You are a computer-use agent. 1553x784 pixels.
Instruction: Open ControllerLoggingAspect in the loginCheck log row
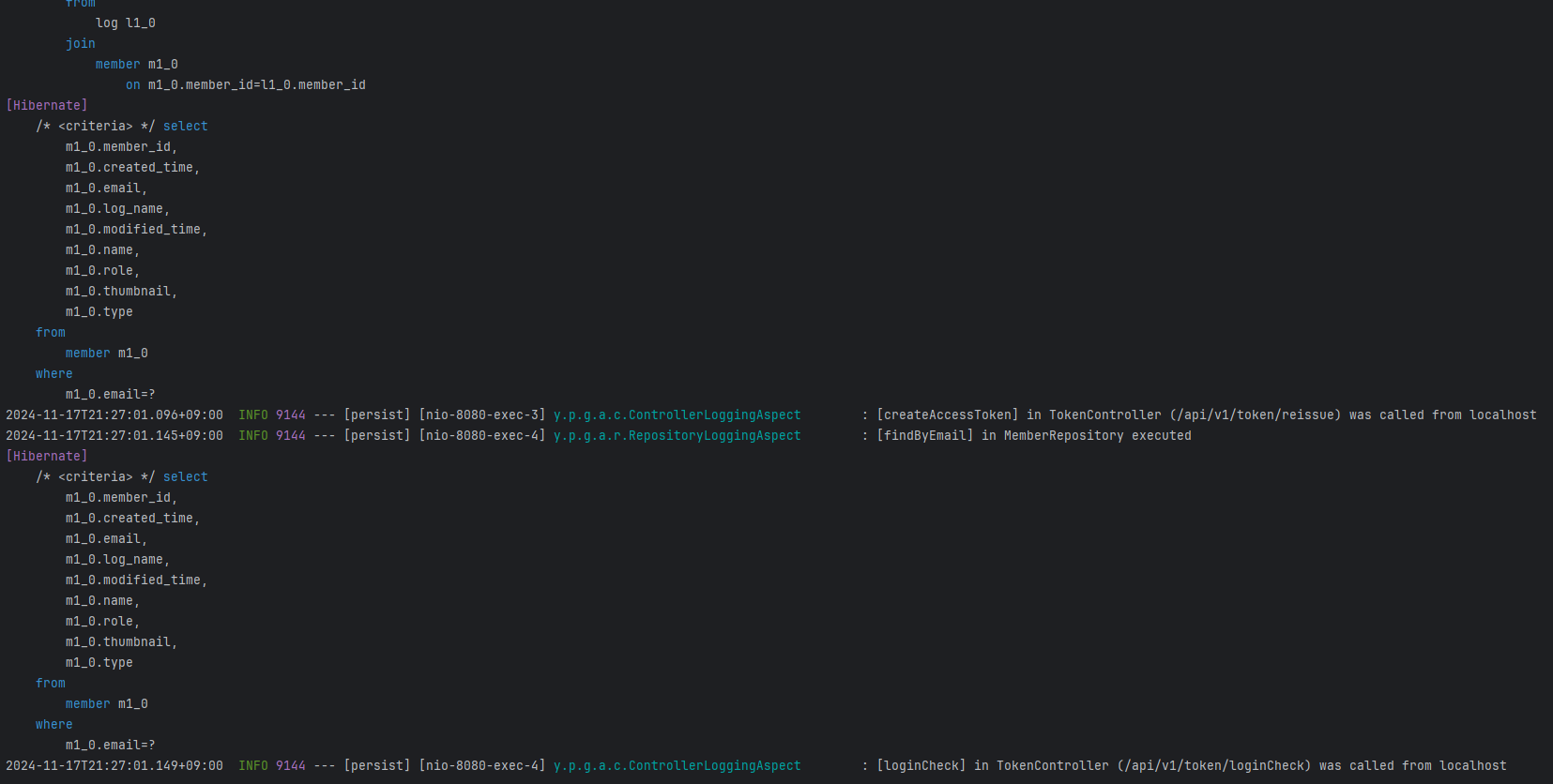(678, 765)
